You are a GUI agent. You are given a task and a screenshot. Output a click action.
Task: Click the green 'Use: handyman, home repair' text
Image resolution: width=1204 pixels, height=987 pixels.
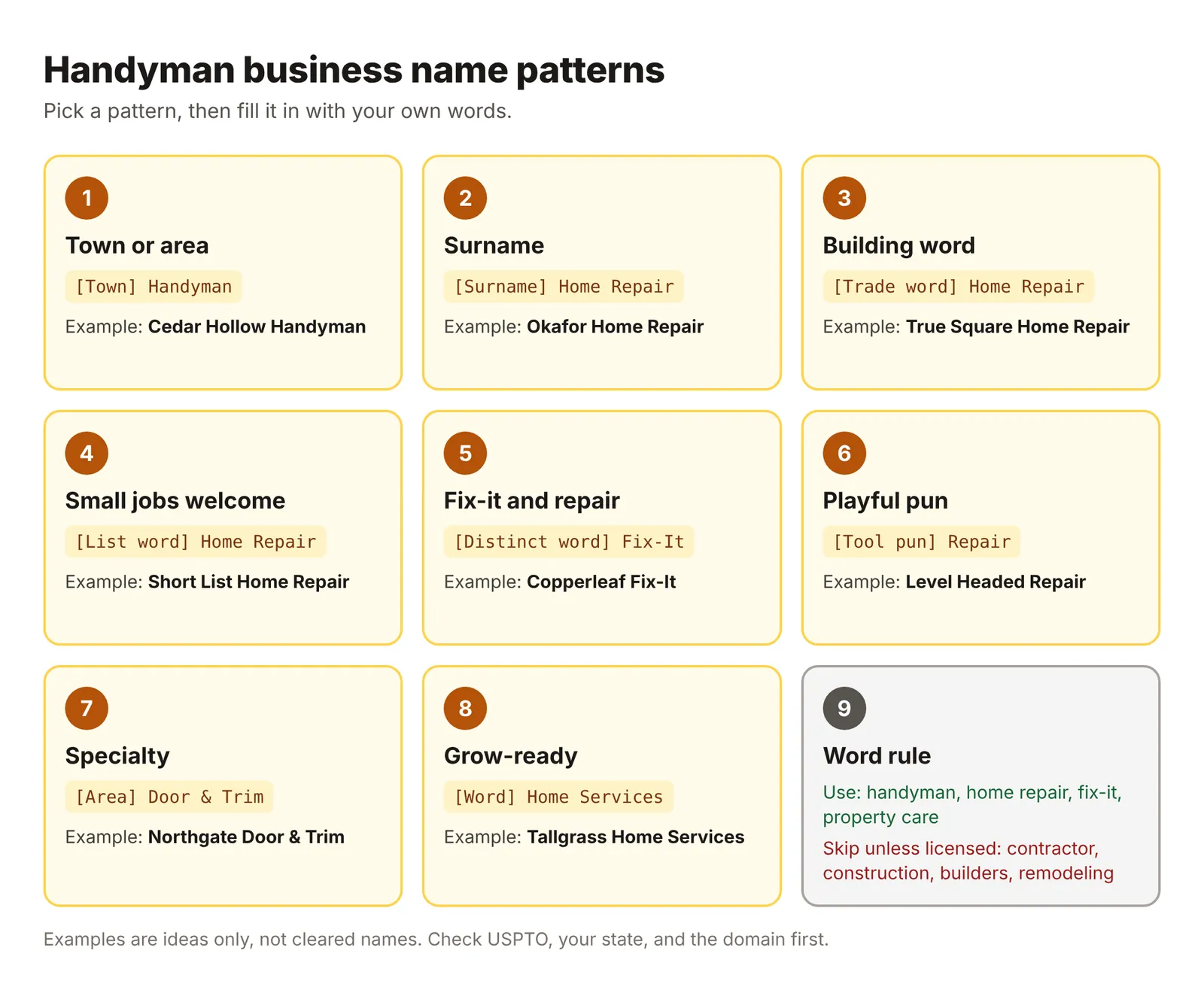[x=971, y=804]
